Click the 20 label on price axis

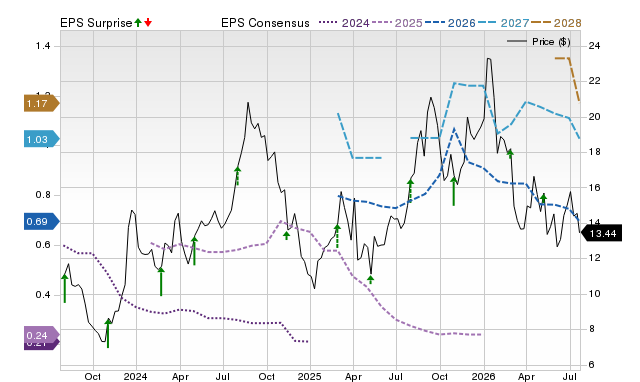tap(594, 117)
